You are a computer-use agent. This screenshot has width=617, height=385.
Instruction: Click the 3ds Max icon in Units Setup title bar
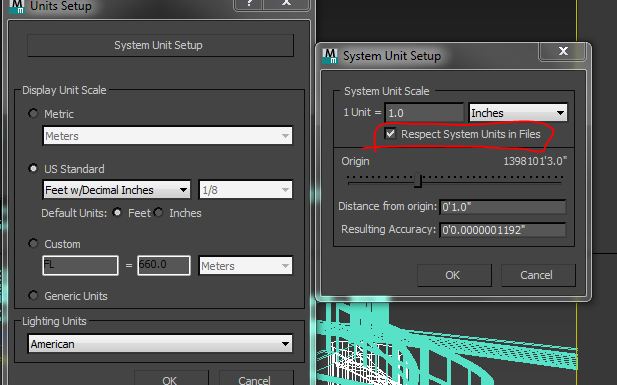(x=16, y=6)
